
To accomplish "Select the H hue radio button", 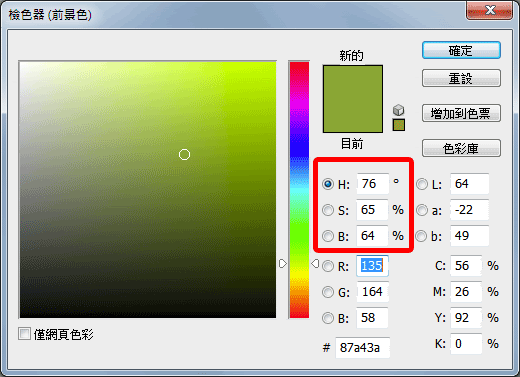I will coord(328,184).
